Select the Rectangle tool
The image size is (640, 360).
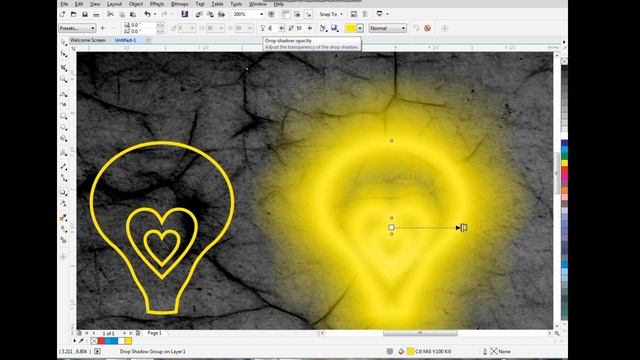[64, 116]
